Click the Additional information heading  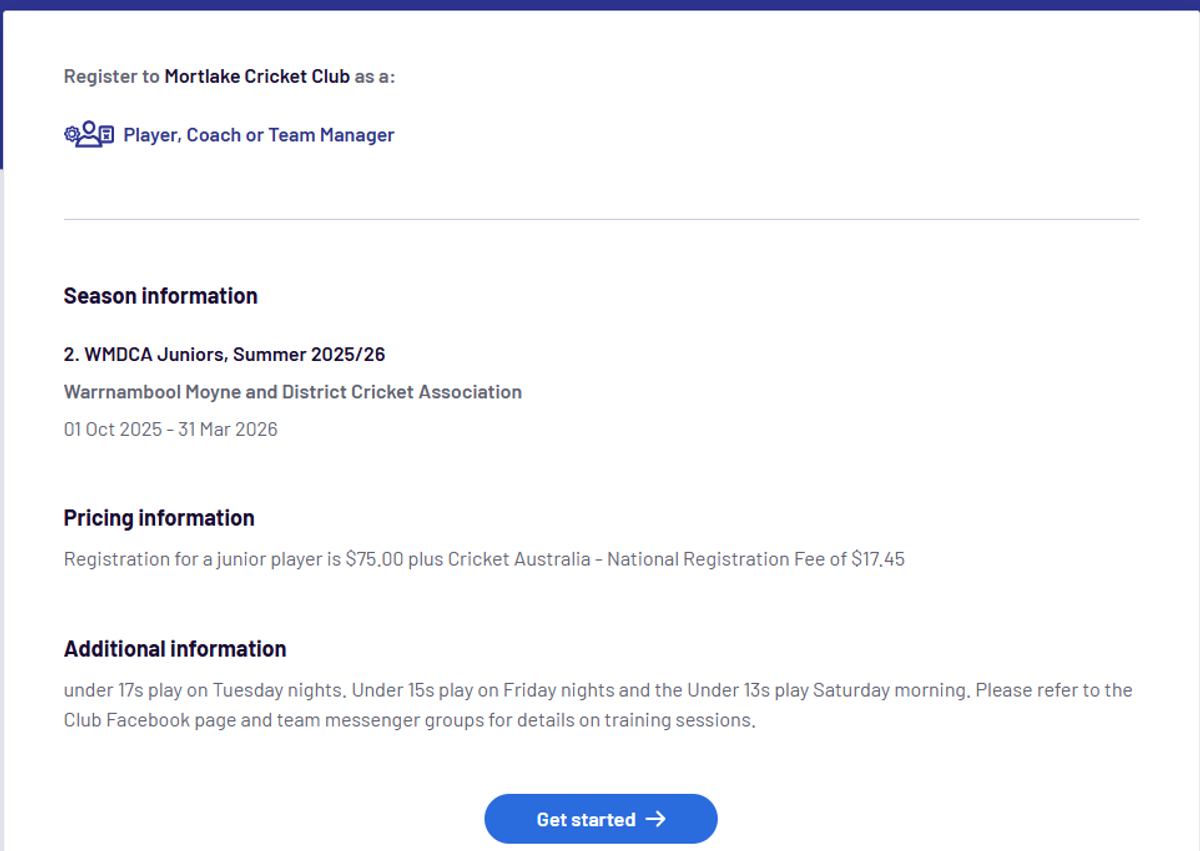175,649
